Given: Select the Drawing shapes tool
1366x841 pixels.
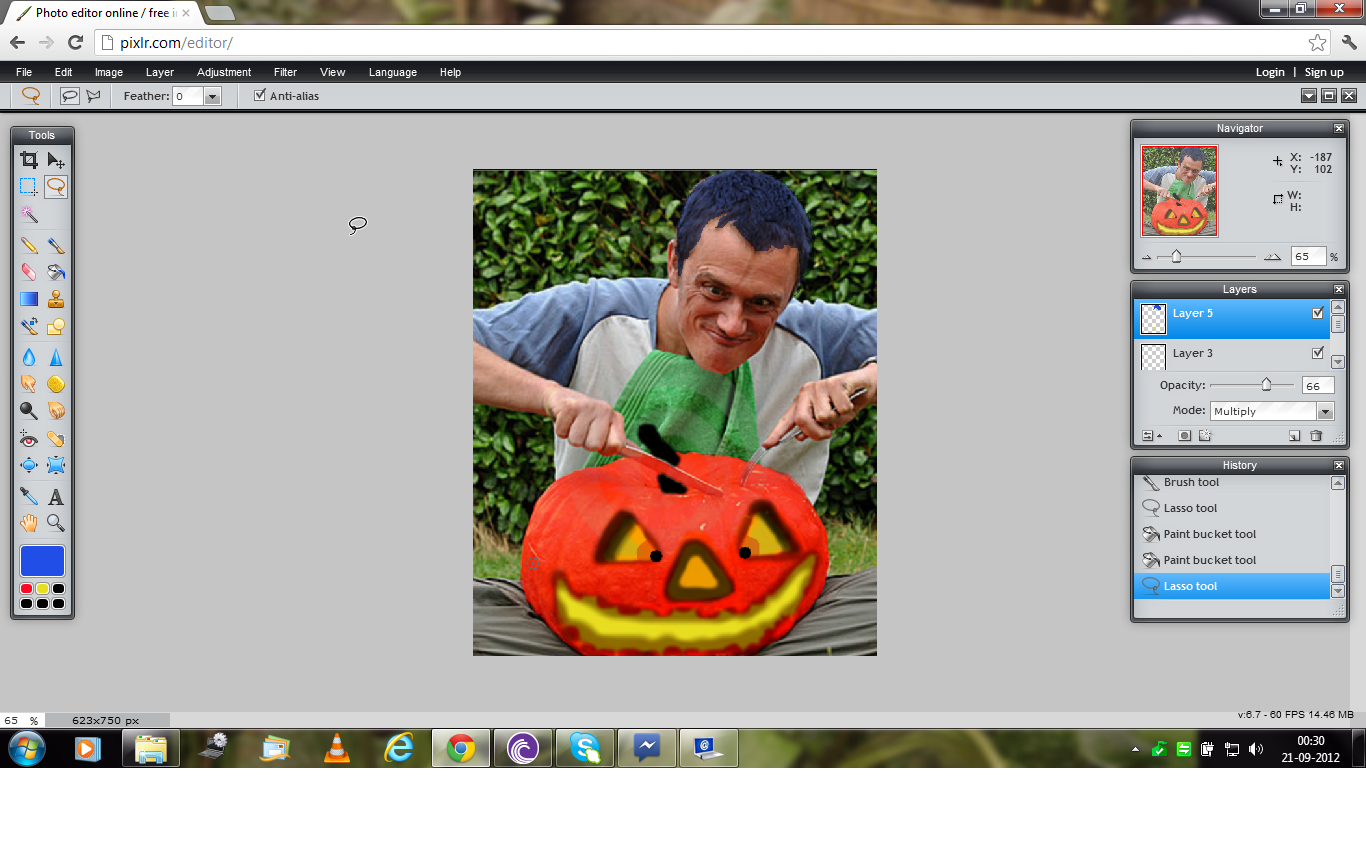Looking at the screenshot, I should point(56,326).
